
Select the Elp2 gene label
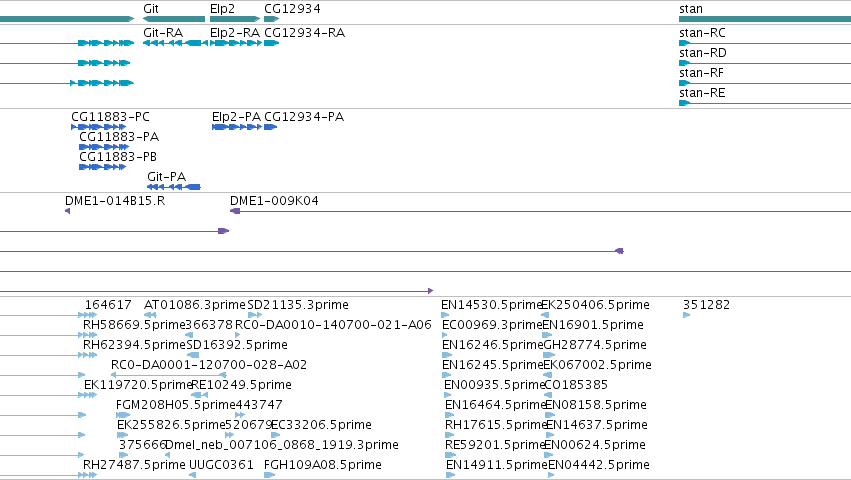[x=223, y=9]
